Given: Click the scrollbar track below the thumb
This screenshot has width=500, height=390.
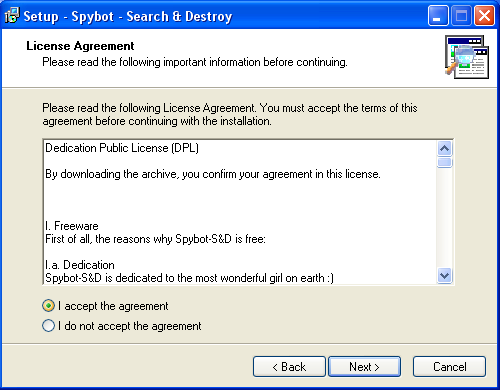Looking at the screenshot, I should [x=445, y=218].
